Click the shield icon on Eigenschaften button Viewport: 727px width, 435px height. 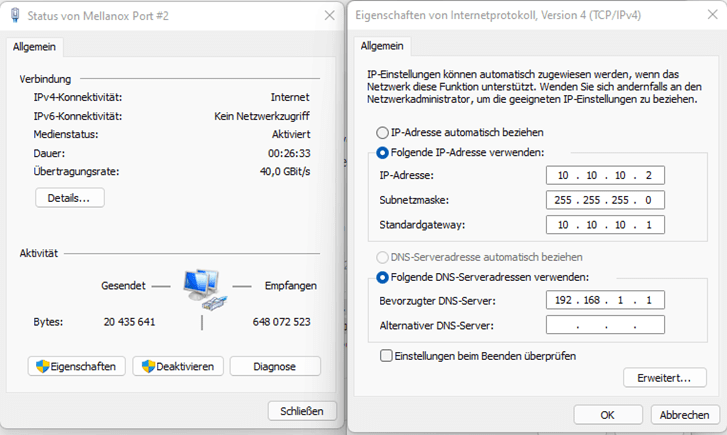pos(43,366)
